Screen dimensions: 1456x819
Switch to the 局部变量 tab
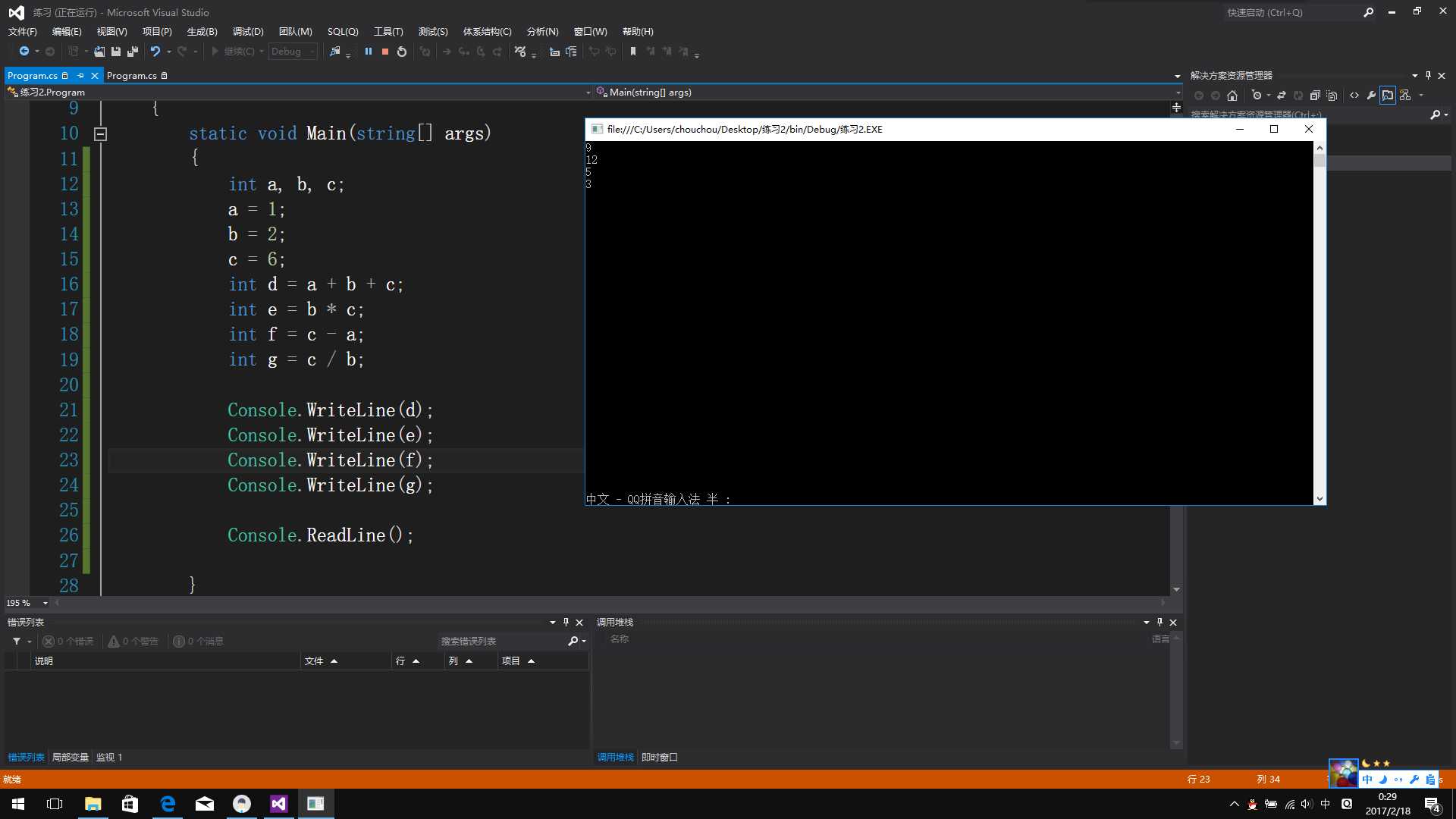coord(70,758)
